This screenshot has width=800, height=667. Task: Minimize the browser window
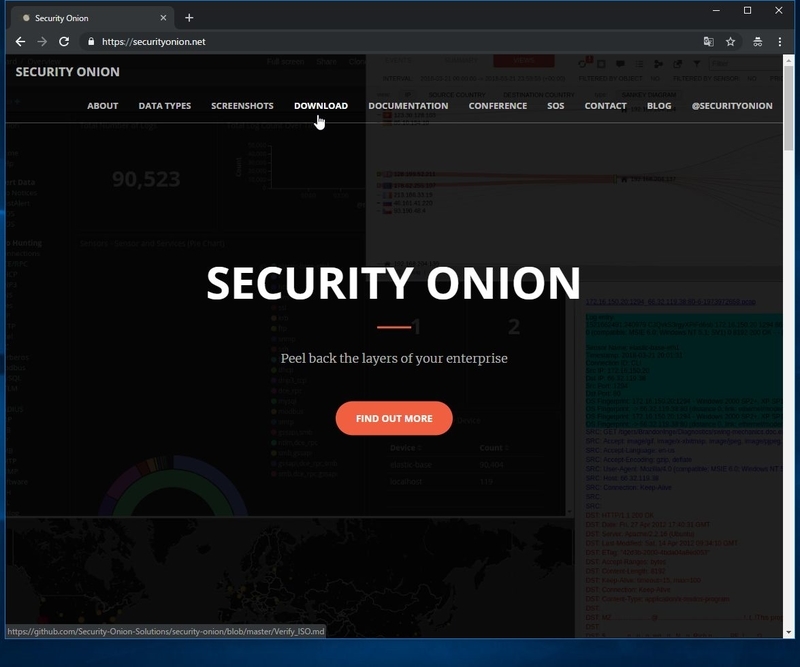click(x=716, y=10)
